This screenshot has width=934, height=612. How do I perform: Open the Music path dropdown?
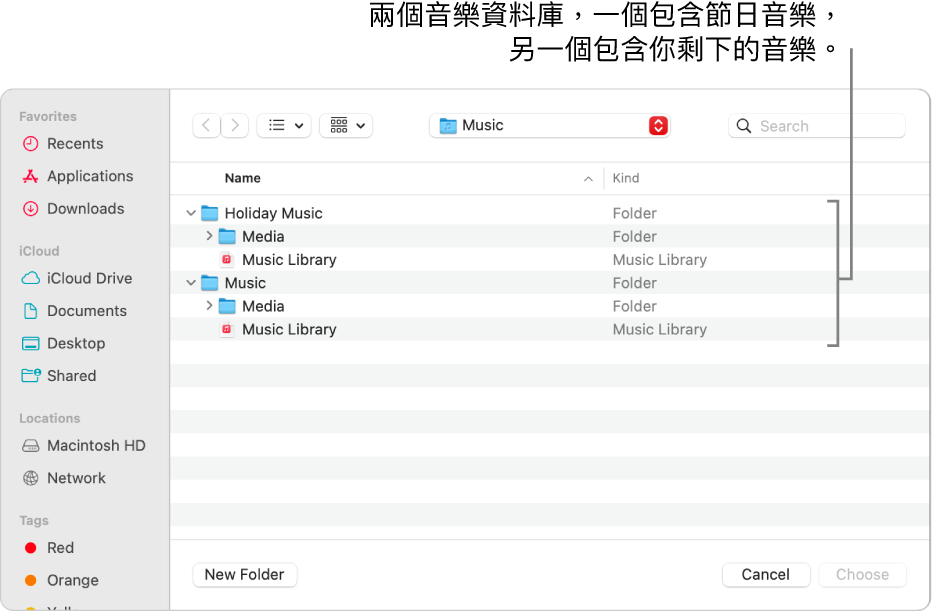[549, 125]
